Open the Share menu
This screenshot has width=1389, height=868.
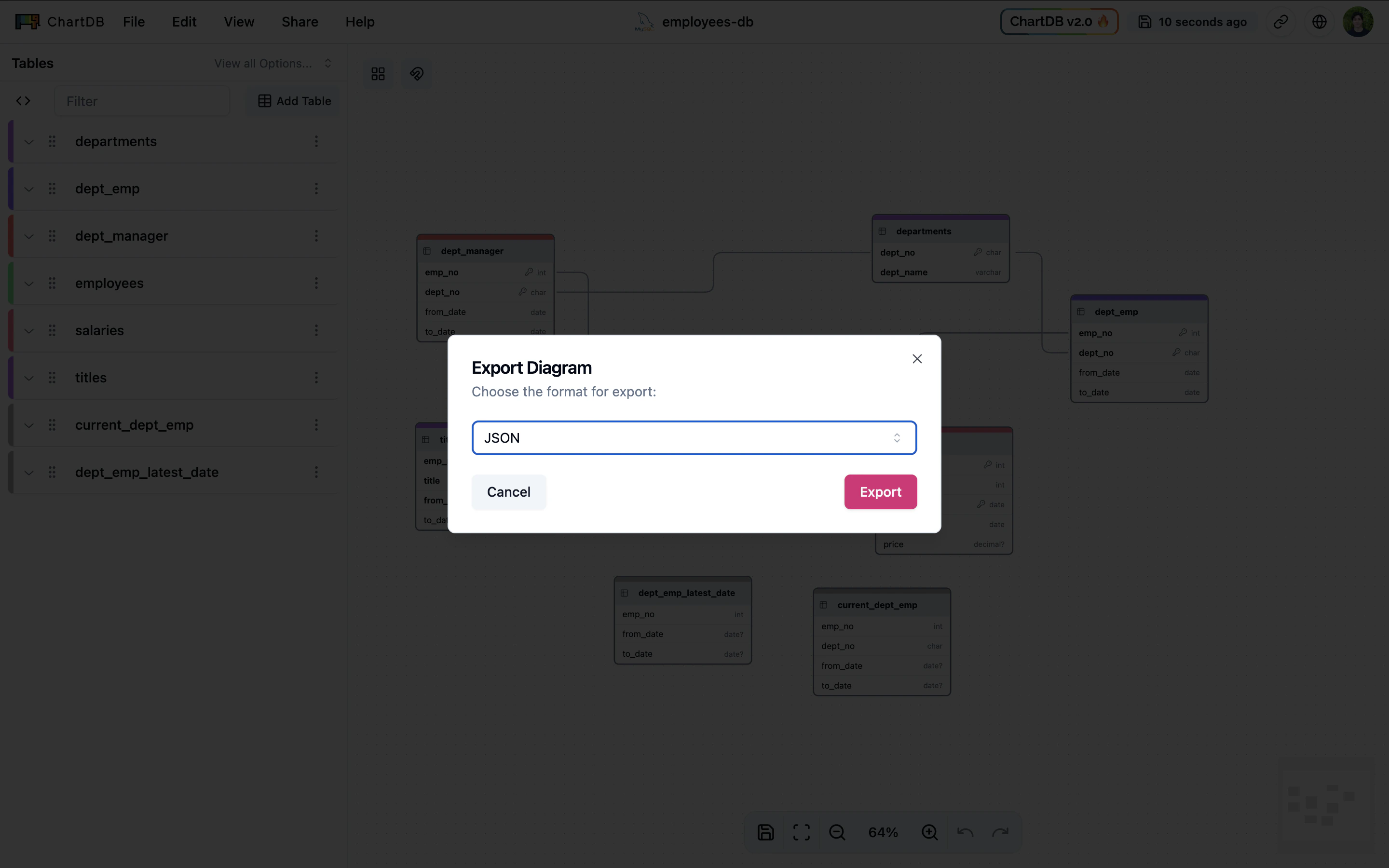(x=300, y=22)
